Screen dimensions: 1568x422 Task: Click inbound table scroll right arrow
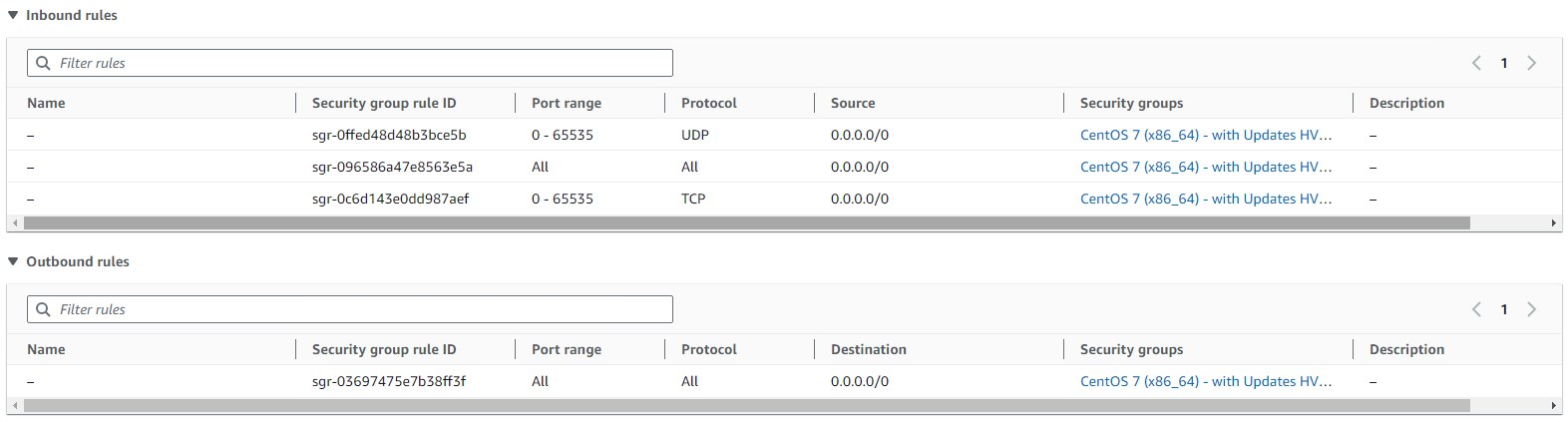[x=1554, y=223]
